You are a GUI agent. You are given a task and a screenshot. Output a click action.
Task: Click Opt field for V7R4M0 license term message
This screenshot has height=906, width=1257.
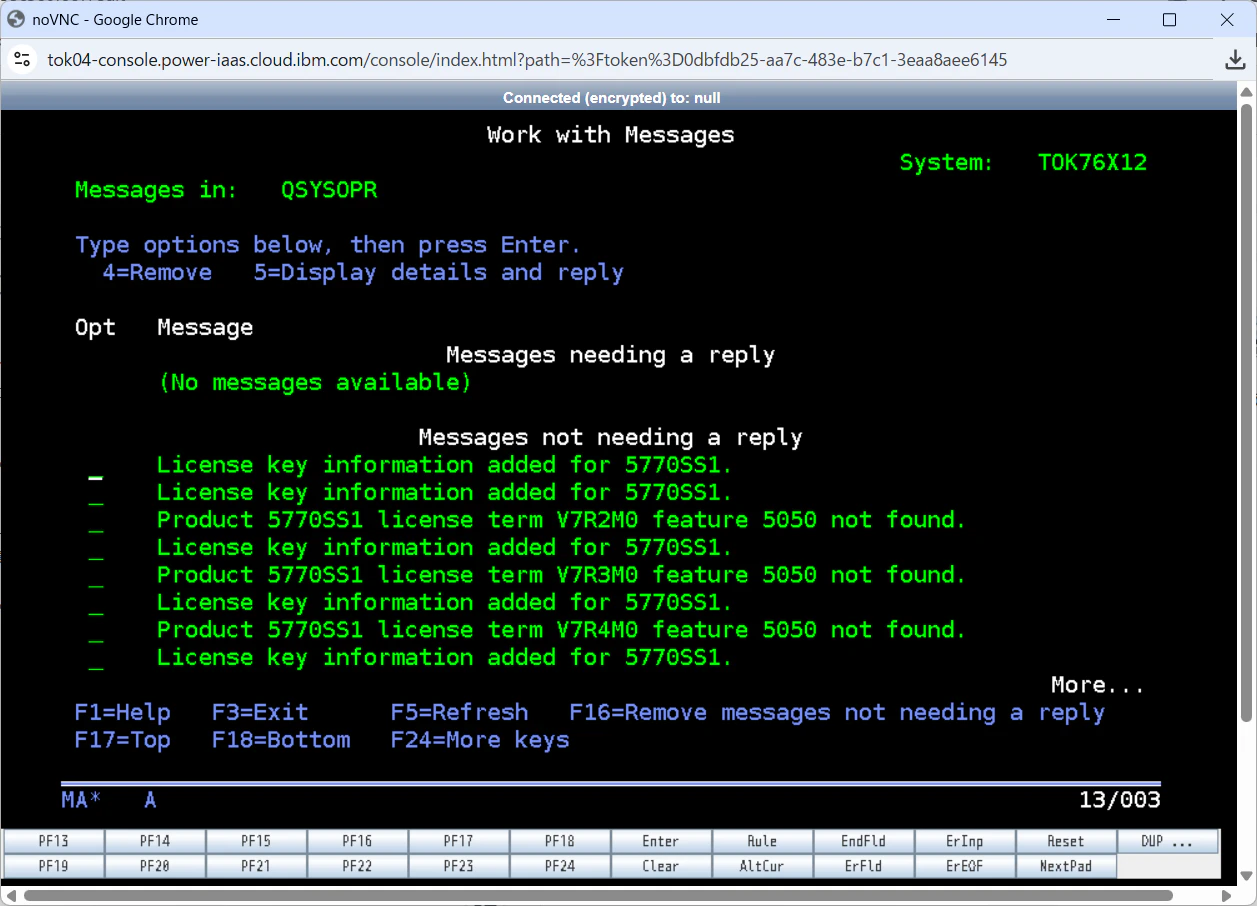coord(95,631)
